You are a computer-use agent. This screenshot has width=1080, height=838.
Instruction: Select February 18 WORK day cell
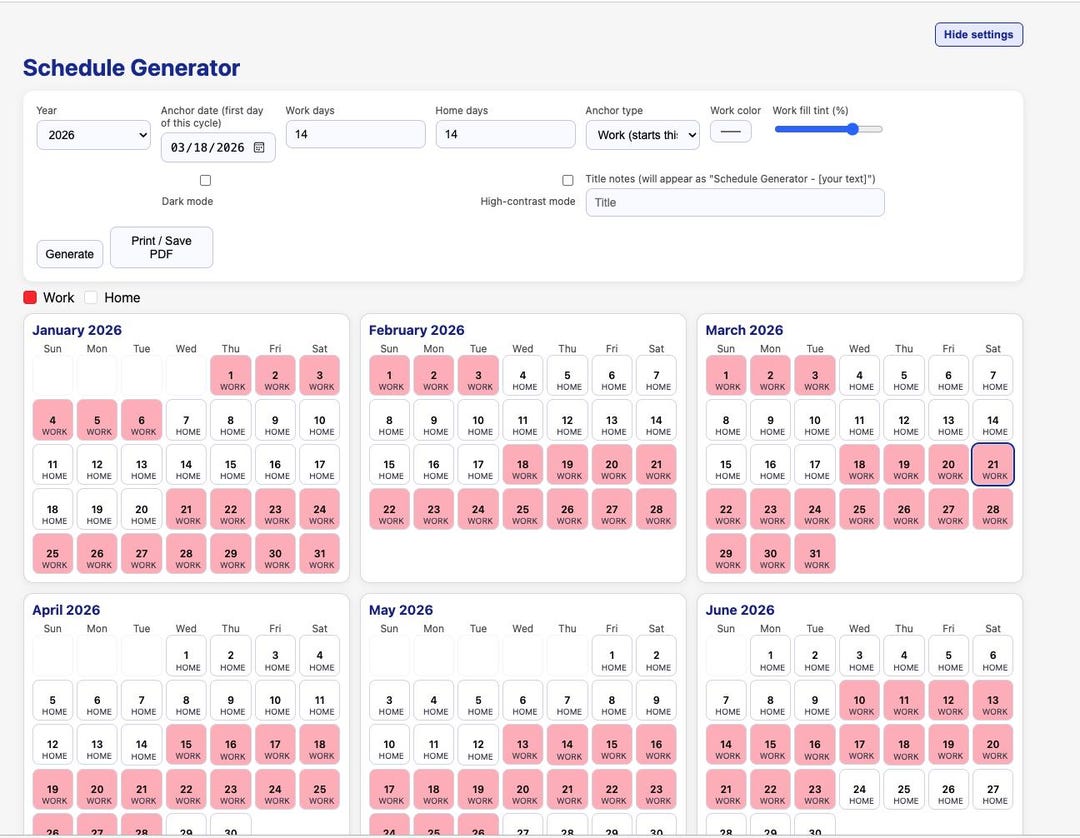pos(523,465)
